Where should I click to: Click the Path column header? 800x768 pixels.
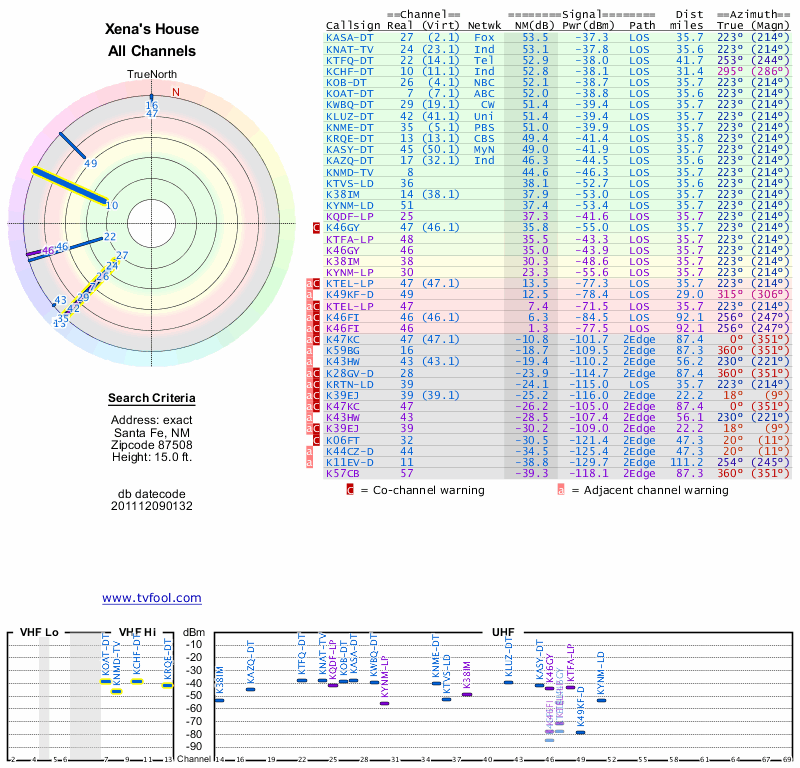[x=643, y=25]
